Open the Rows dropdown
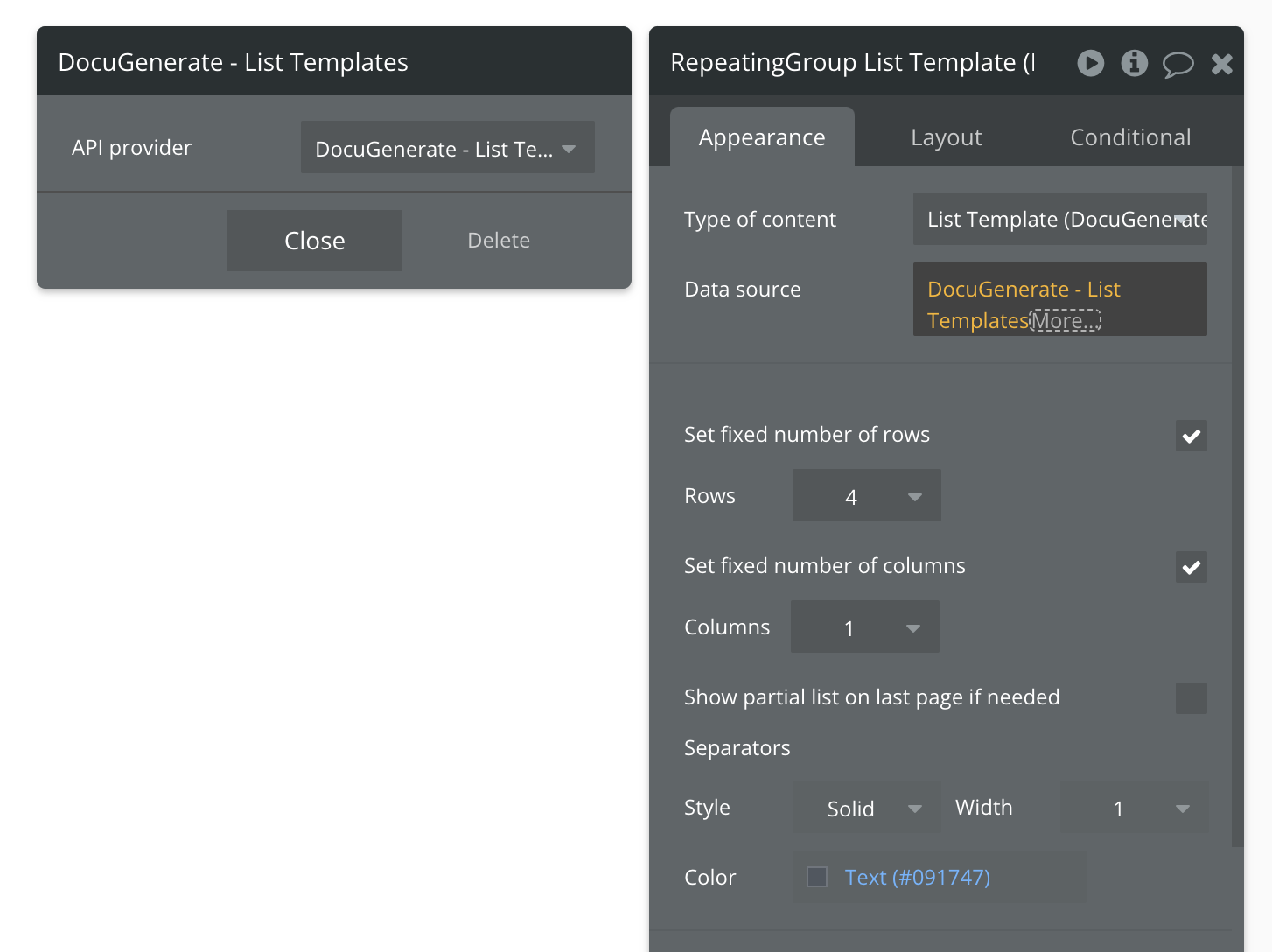The image size is (1272, 952). (x=867, y=495)
